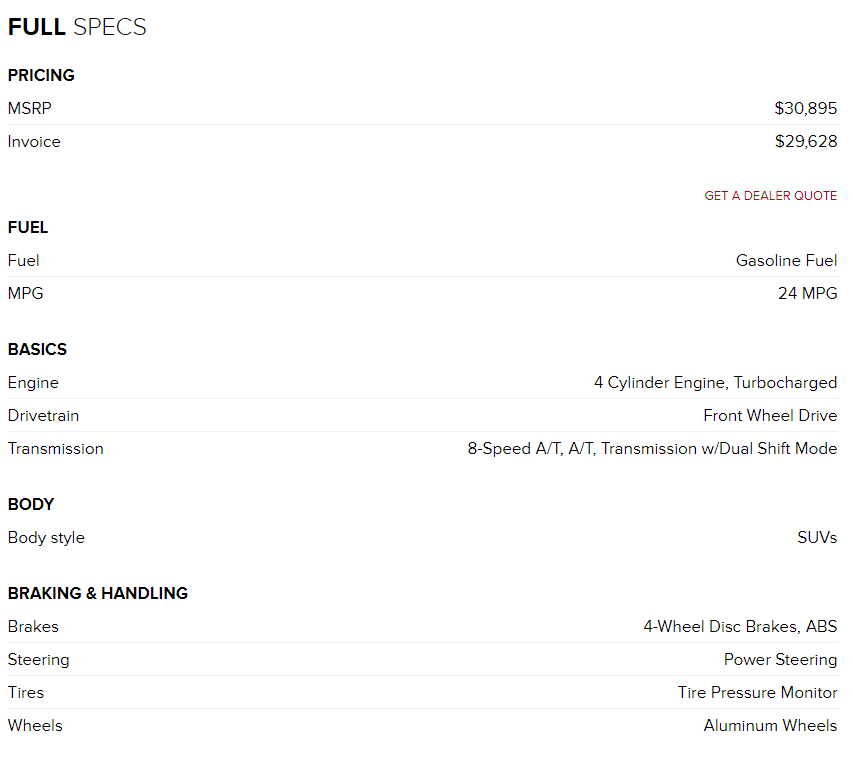The image size is (853, 760).
Task: Click the BASICS section header
Action: (37, 349)
